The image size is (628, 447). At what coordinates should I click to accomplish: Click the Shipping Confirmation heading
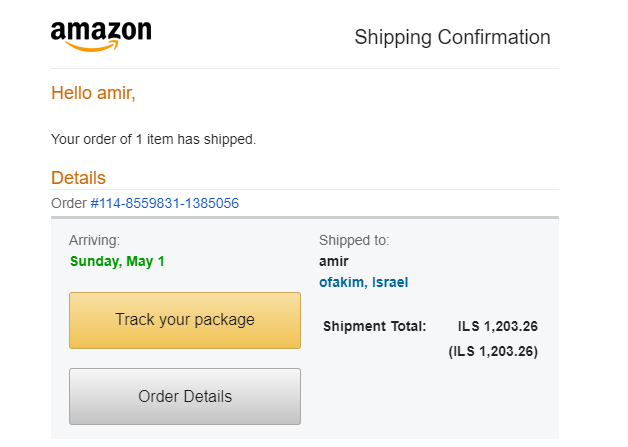452,38
